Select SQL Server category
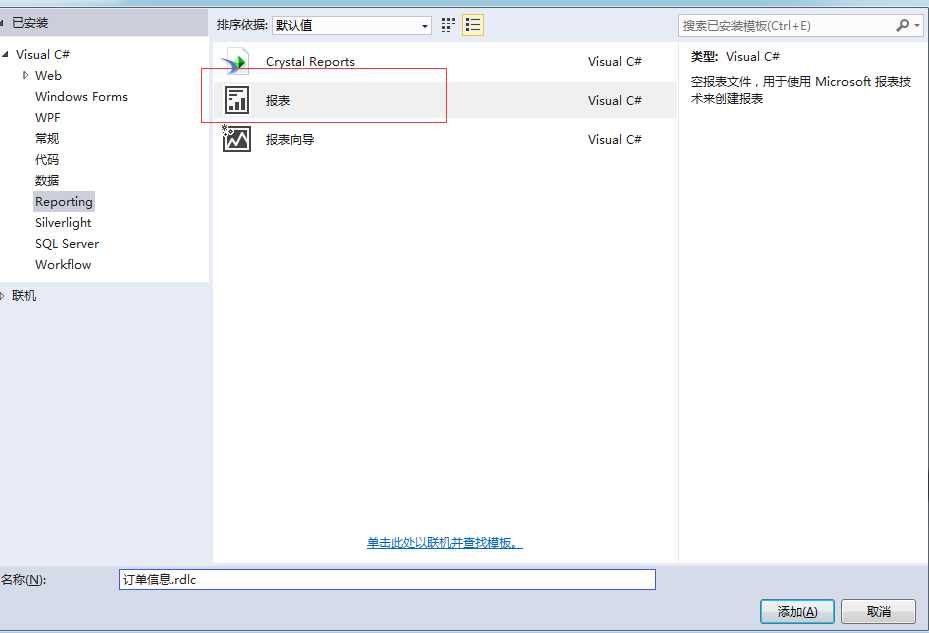 (67, 244)
